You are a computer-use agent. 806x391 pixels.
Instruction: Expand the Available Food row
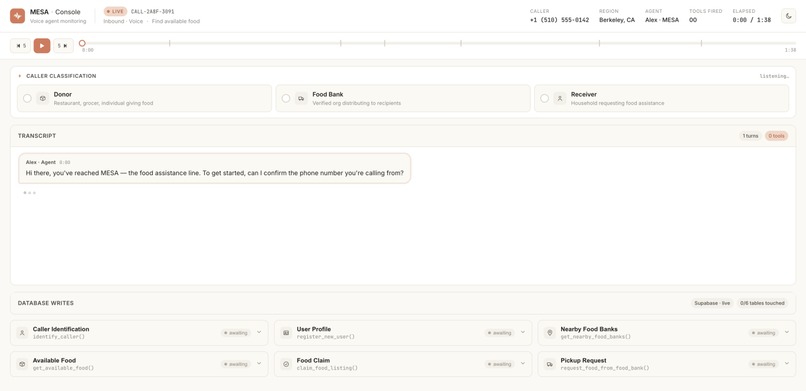[x=259, y=364]
